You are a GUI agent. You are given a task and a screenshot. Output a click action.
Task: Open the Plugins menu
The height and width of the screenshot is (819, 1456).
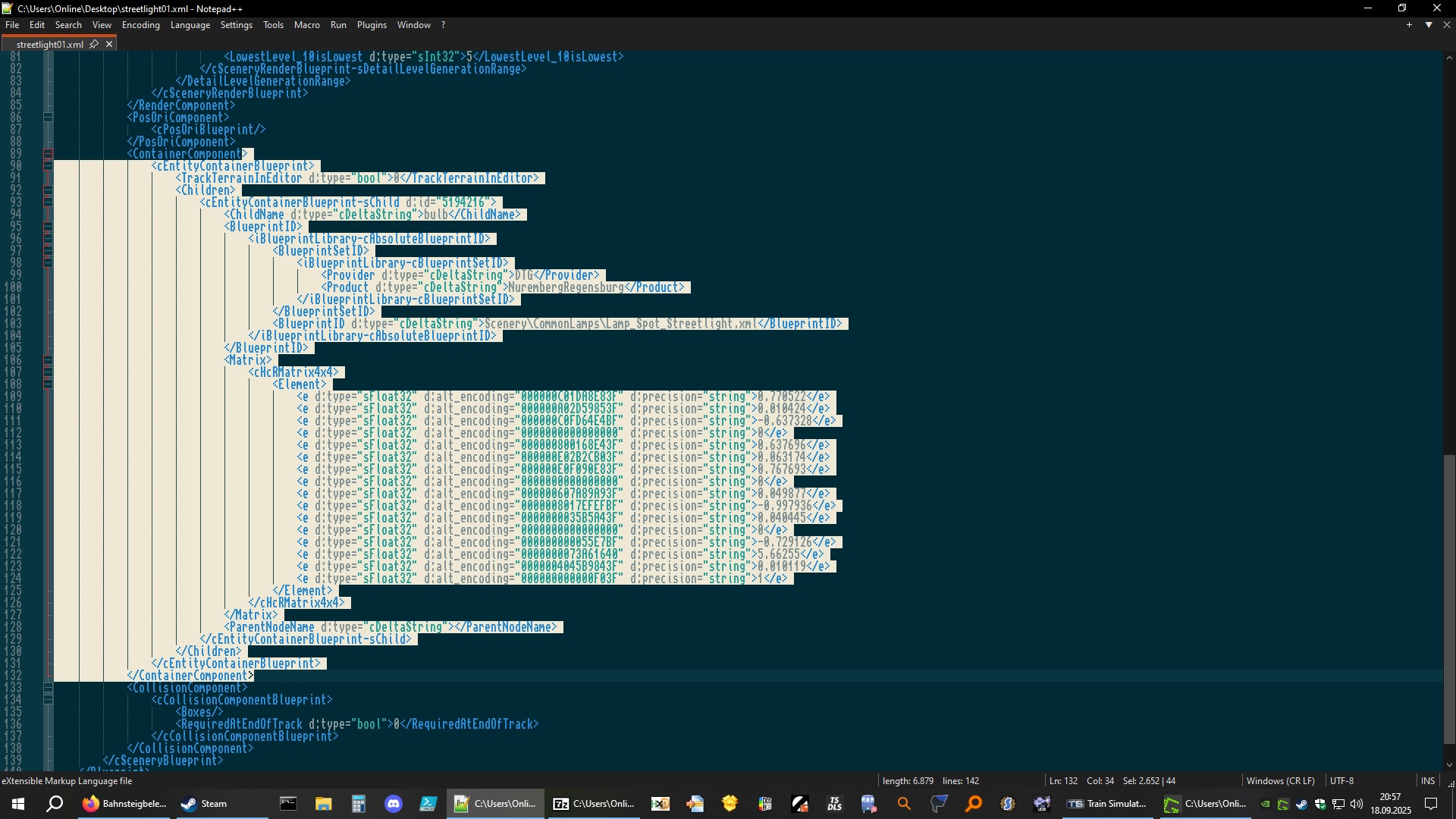coord(371,25)
